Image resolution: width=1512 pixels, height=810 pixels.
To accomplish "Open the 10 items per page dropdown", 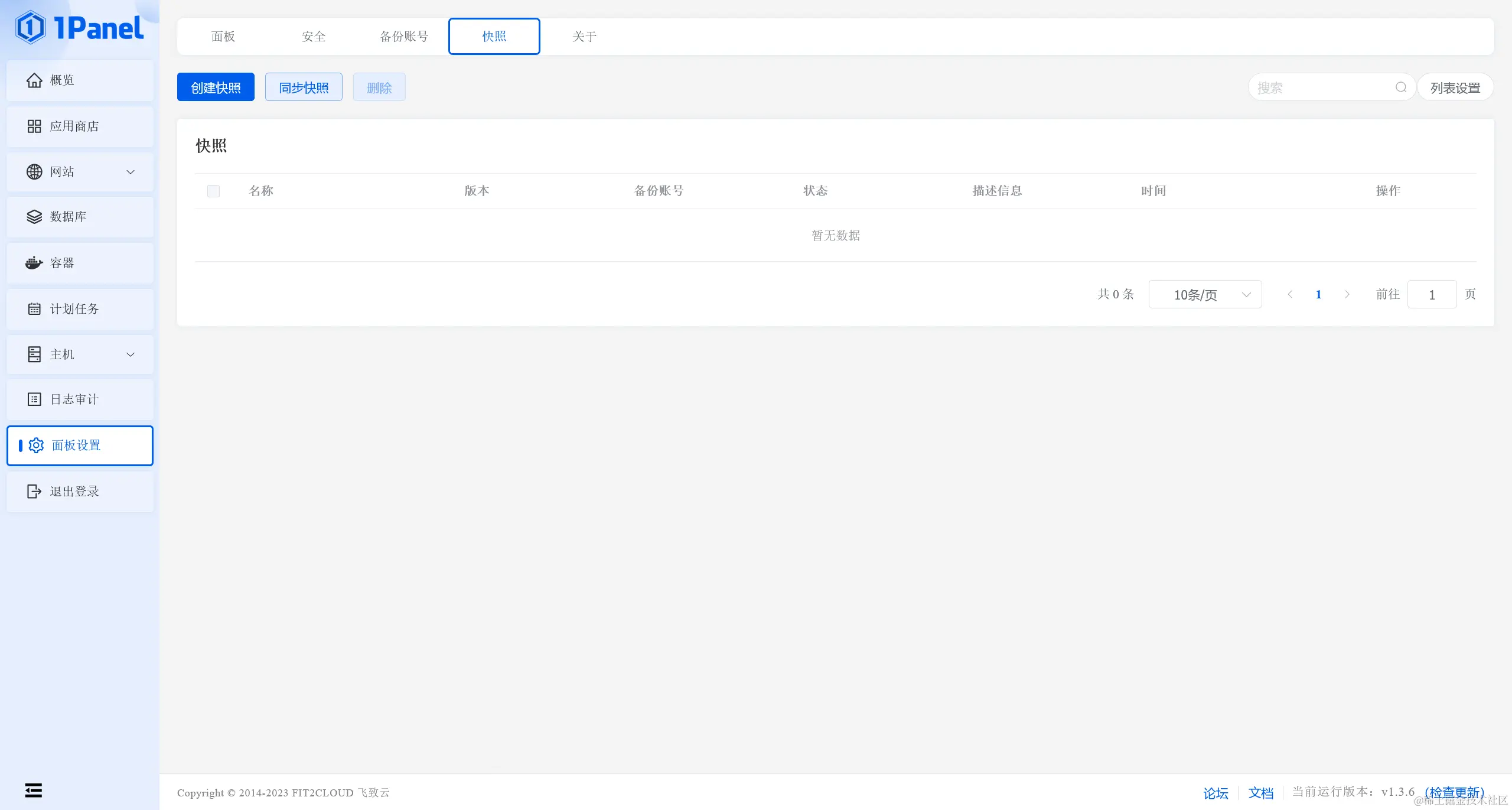I will point(1205,294).
